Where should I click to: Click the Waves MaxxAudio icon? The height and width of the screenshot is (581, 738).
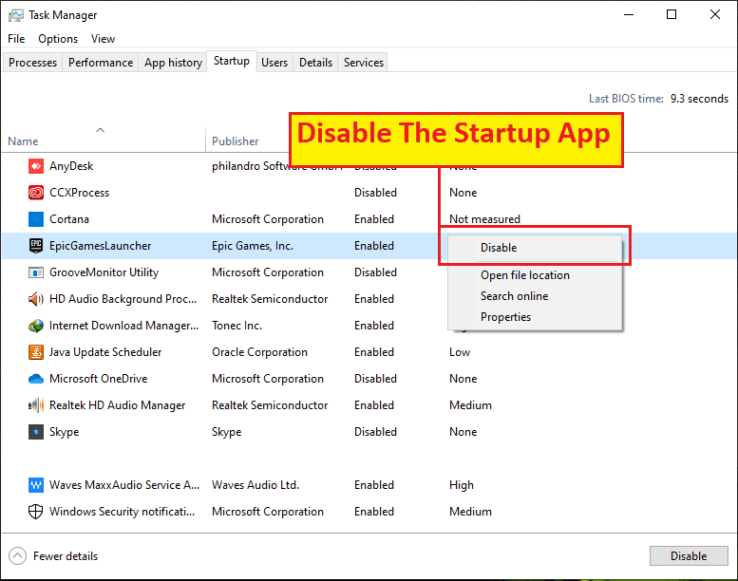click(36, 485)
